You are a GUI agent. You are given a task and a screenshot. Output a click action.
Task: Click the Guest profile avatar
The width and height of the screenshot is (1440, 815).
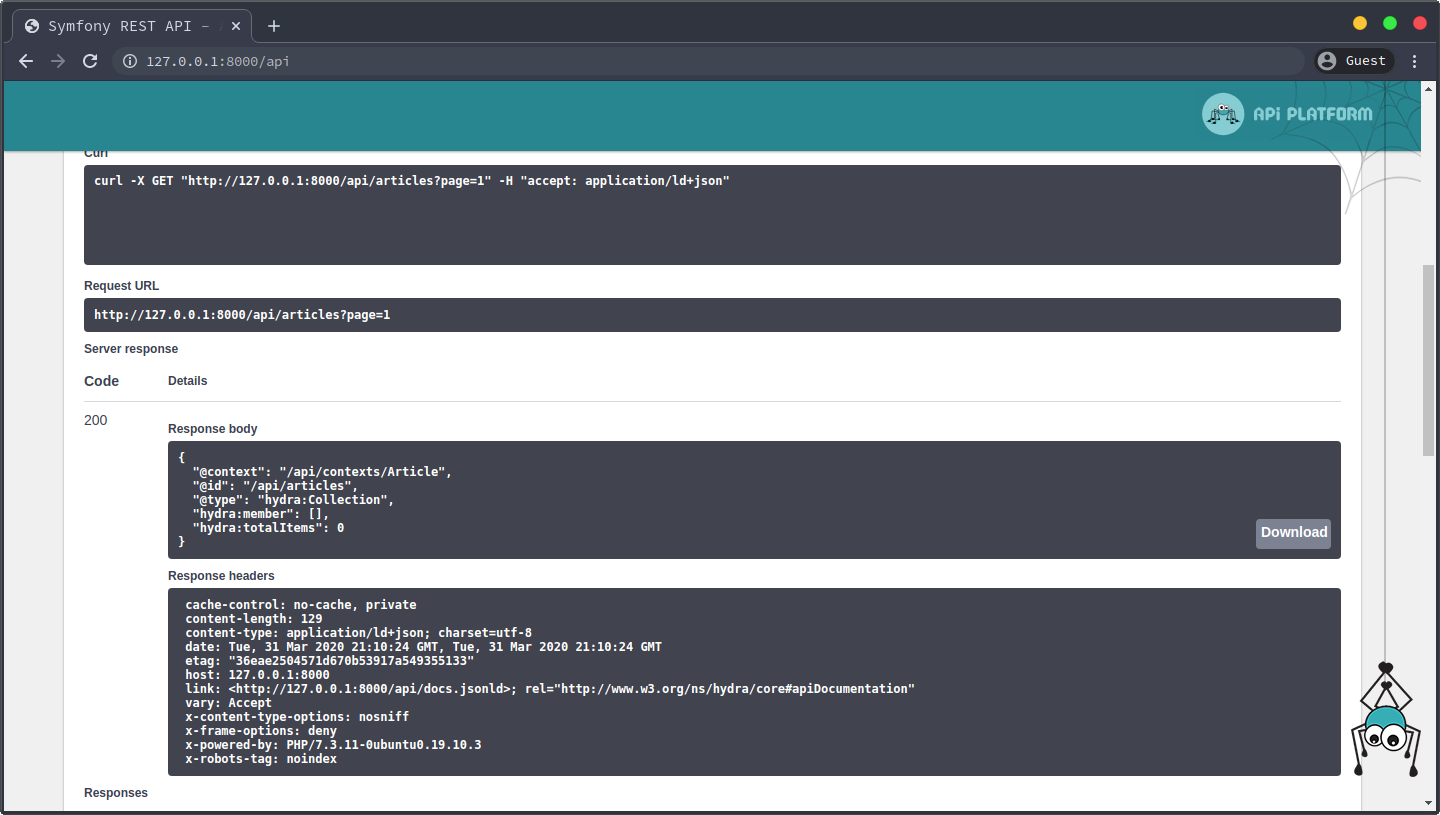1327,61
